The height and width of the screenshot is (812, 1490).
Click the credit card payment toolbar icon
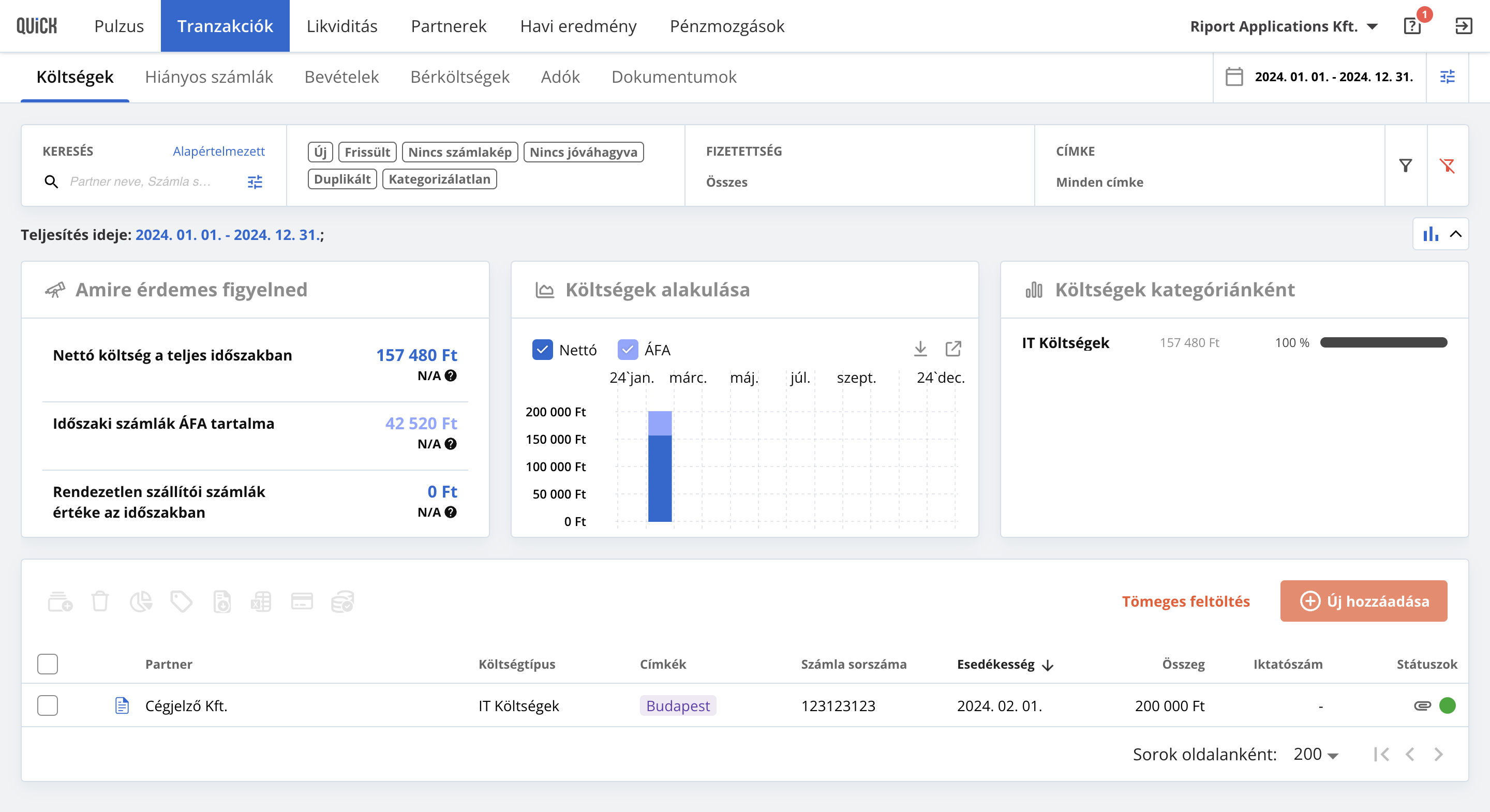(x=301, y=602)
